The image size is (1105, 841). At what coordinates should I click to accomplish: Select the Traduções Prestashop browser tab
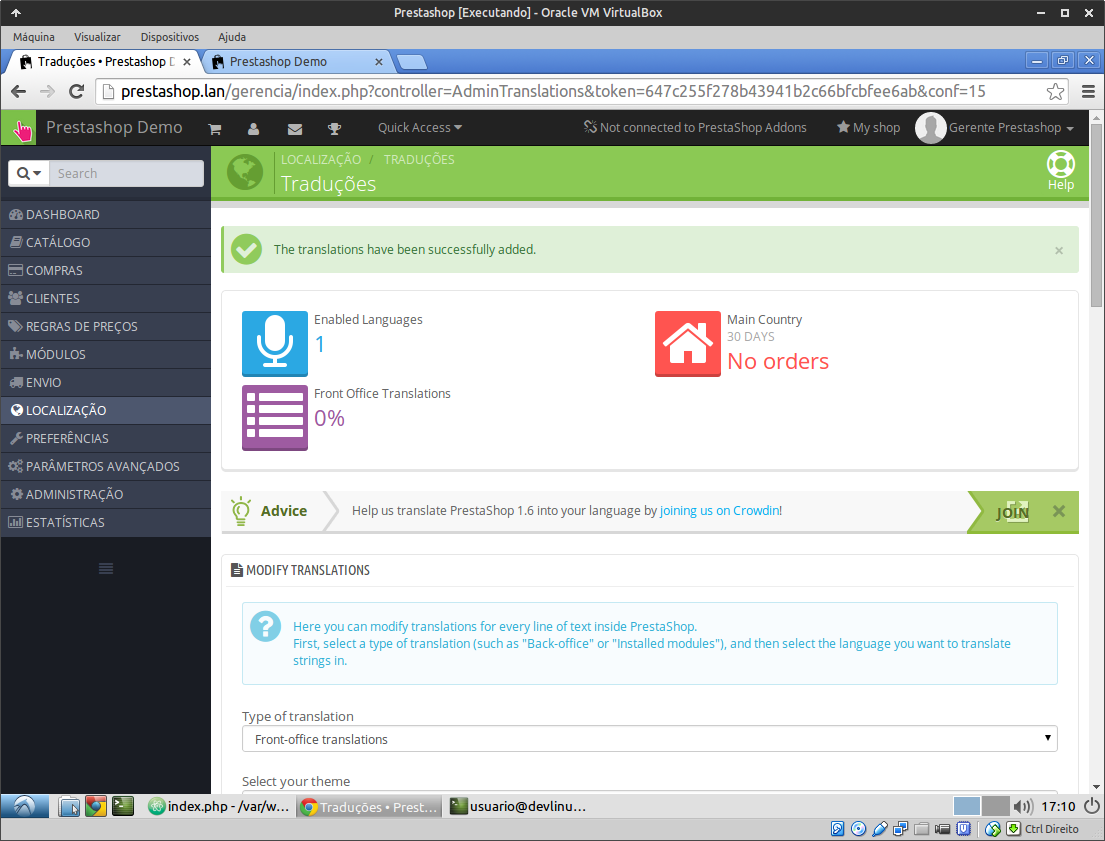(102, 62)
